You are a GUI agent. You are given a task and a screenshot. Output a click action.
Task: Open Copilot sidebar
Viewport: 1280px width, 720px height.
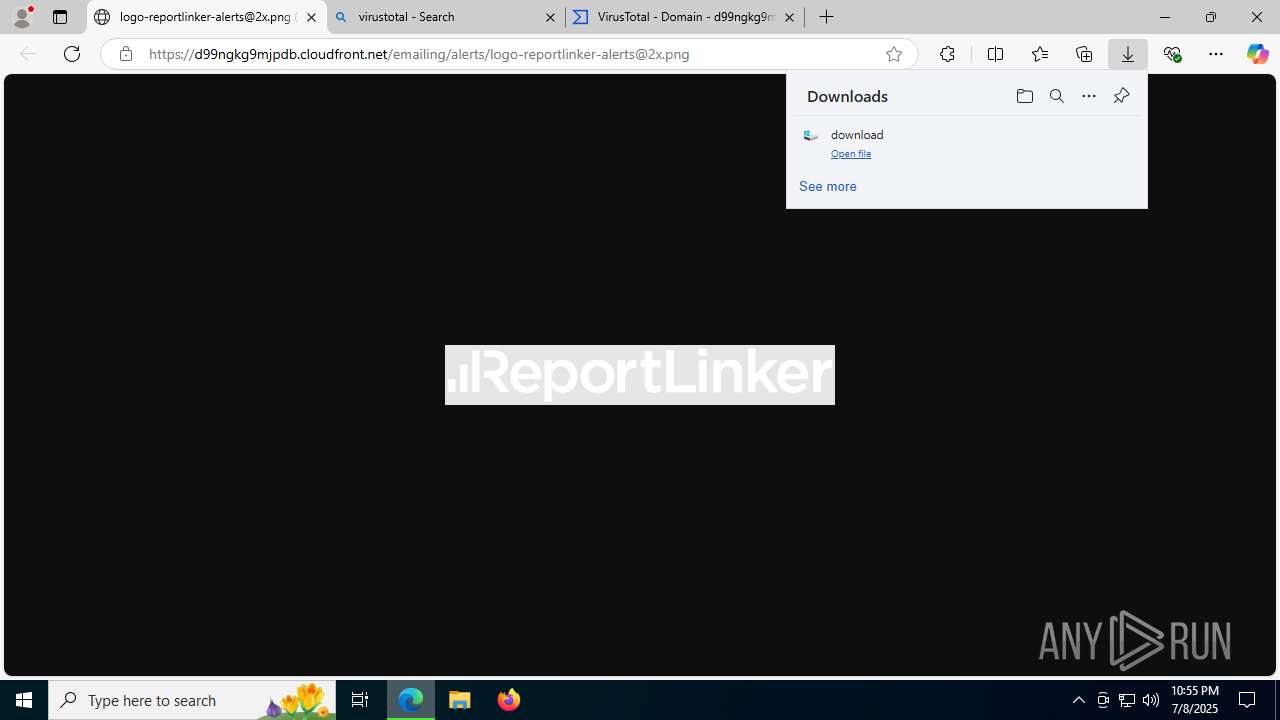[x=1258, y=54]
